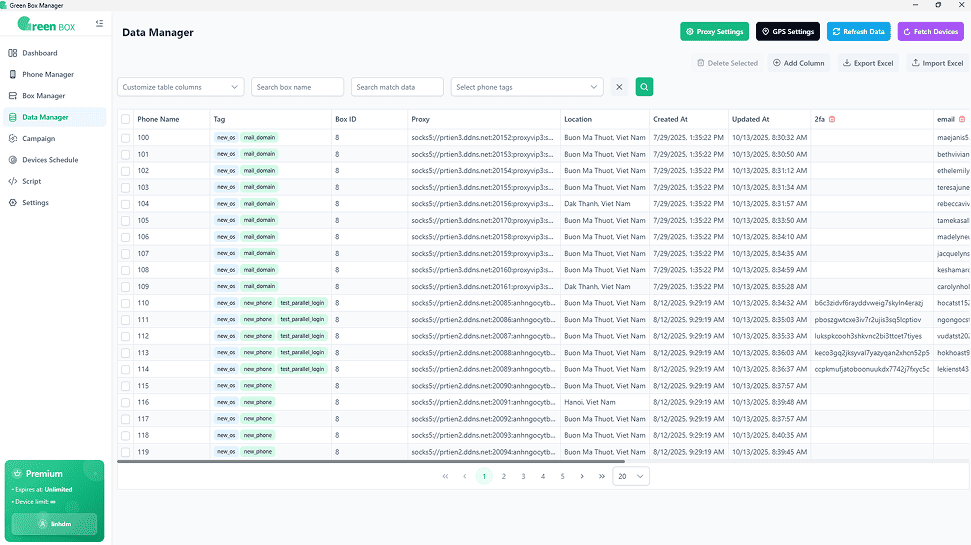Select Data Manager in the sidebar
The image size is (971, 545).
tap(54, 117)
